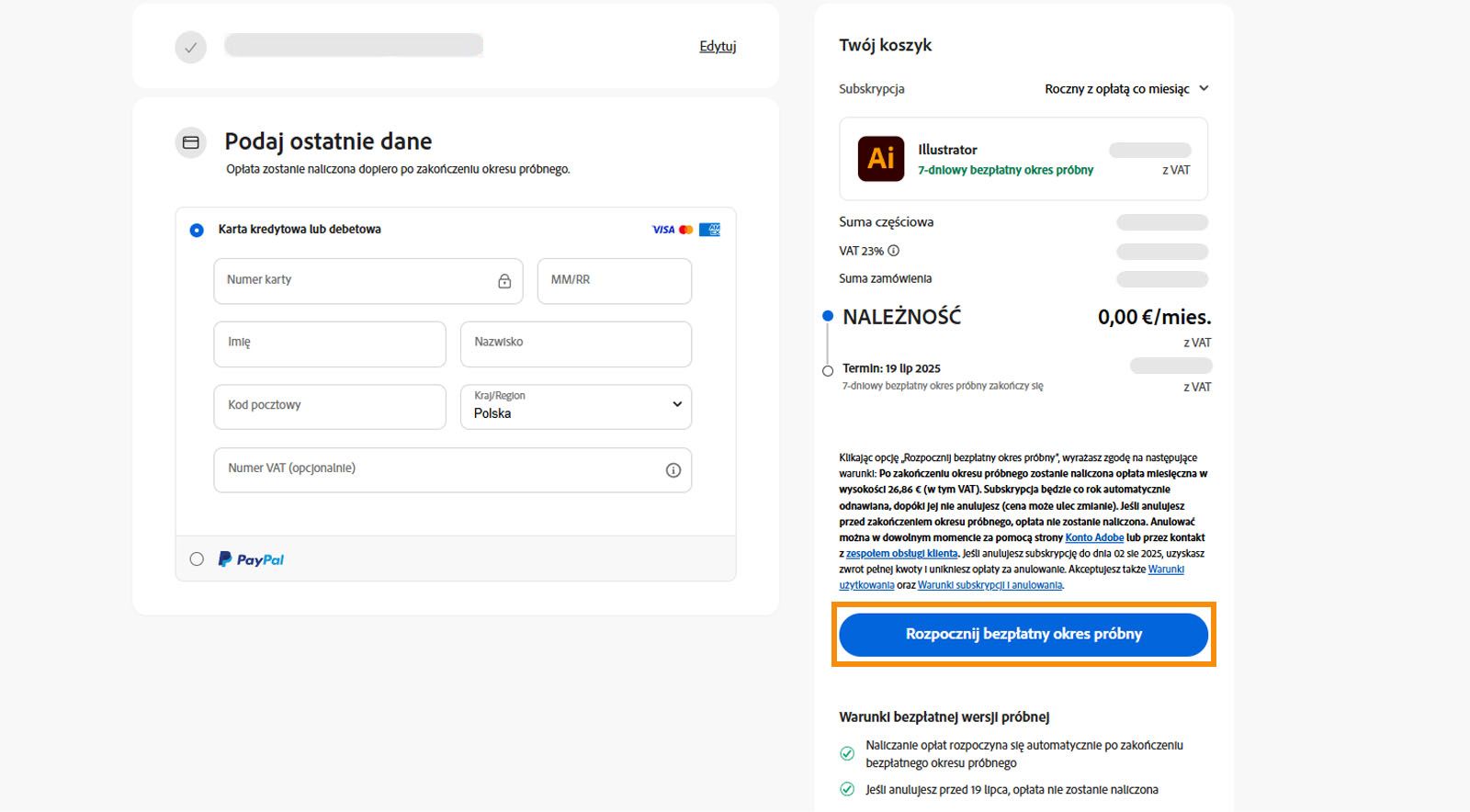Click the Visa card logo
This screenshot has height=812, width=1470.
click(x=663, y=230)
